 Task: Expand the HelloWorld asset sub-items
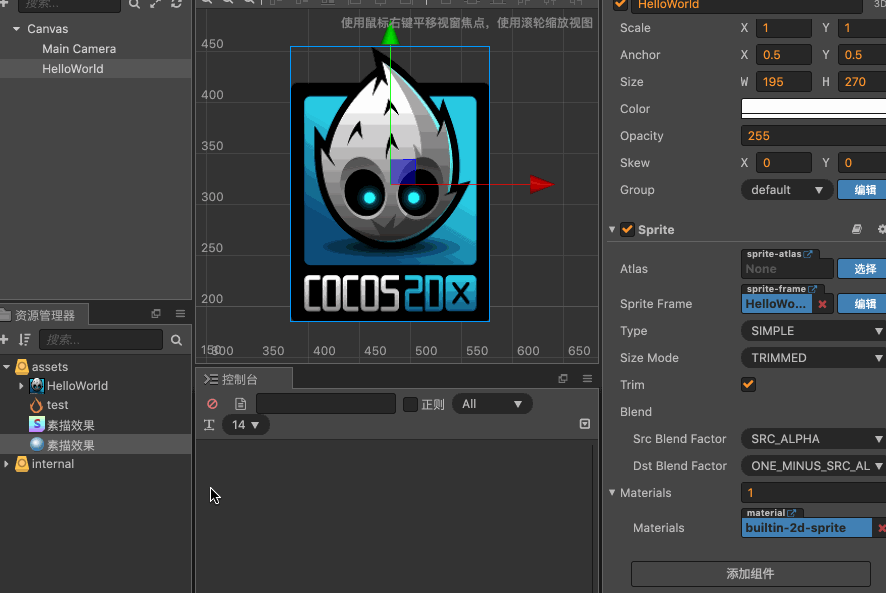tap(21, 386)
